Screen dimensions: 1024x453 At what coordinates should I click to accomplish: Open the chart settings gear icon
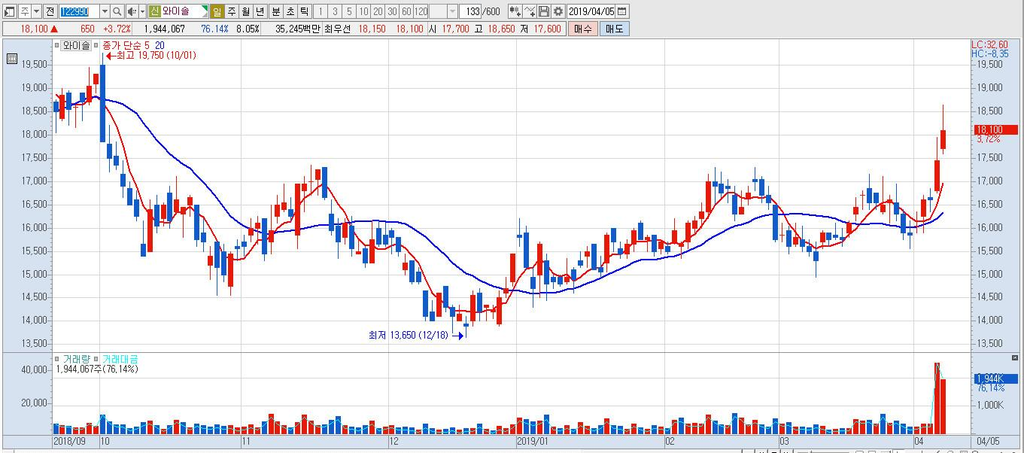click(558, 12)
